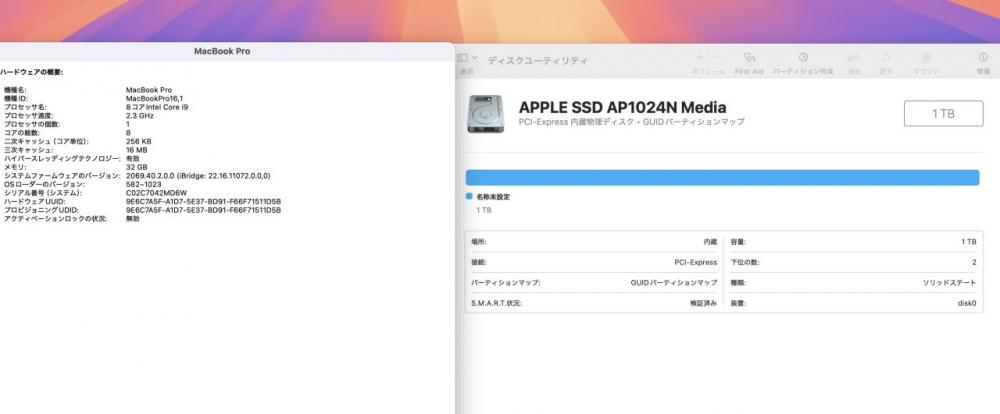Click the blue disk usage bar
The width and height of the screenshot is (1000, 414).
tap(722, 178)
